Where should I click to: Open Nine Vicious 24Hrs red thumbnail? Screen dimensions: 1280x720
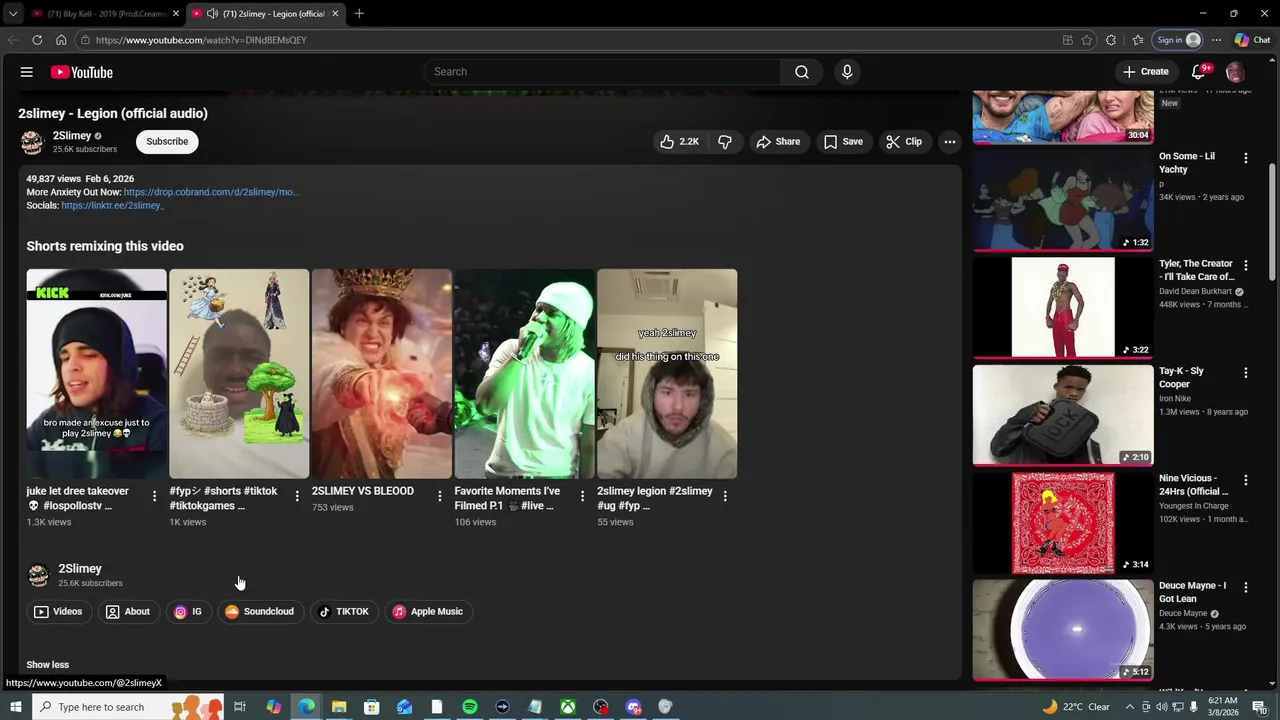pos(1063,523)
